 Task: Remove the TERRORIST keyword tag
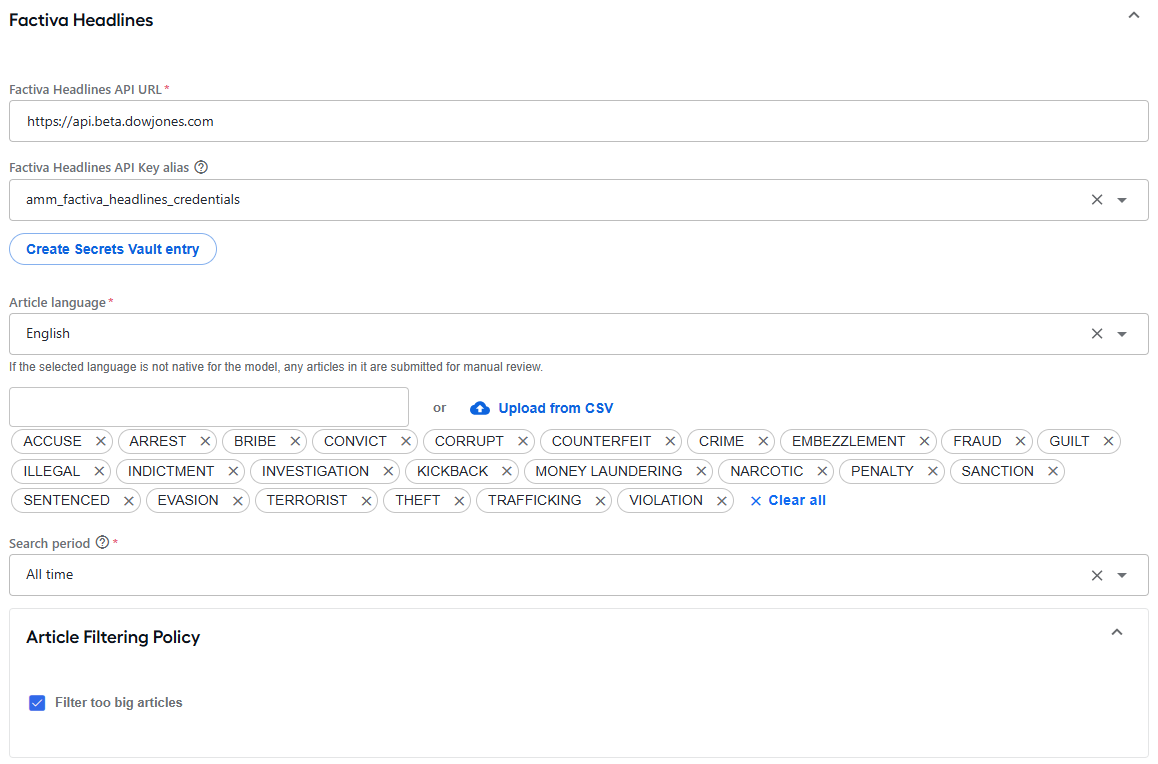coord(366,500)
